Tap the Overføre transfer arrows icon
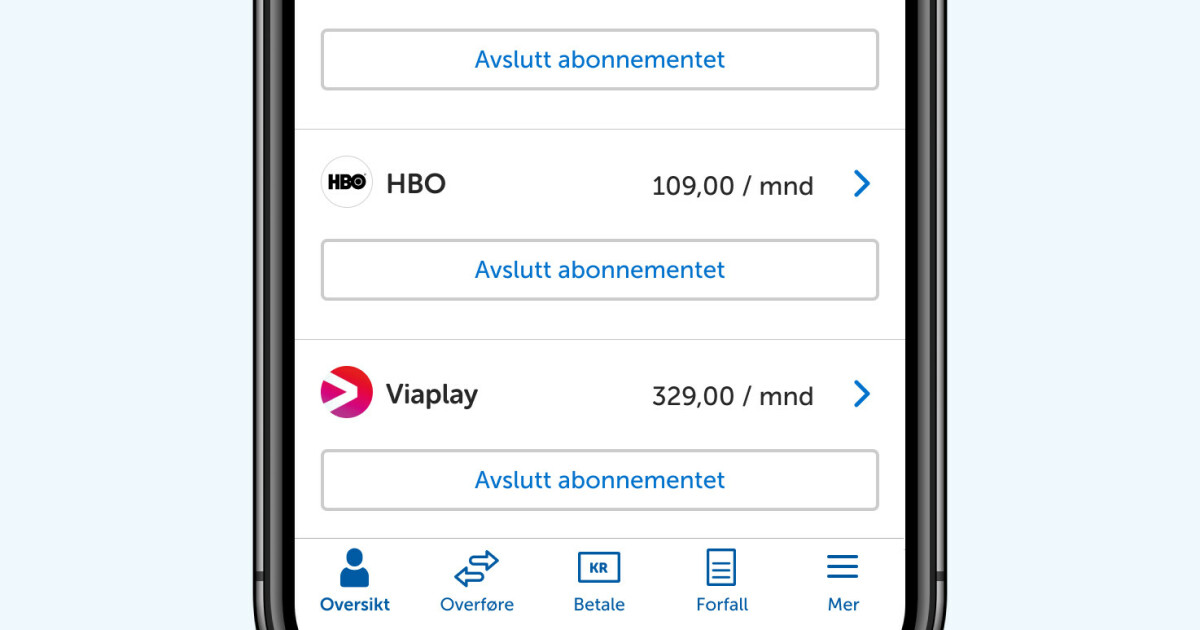Image resolution: width=1200 pixels, height=630 pixels. 477,568
